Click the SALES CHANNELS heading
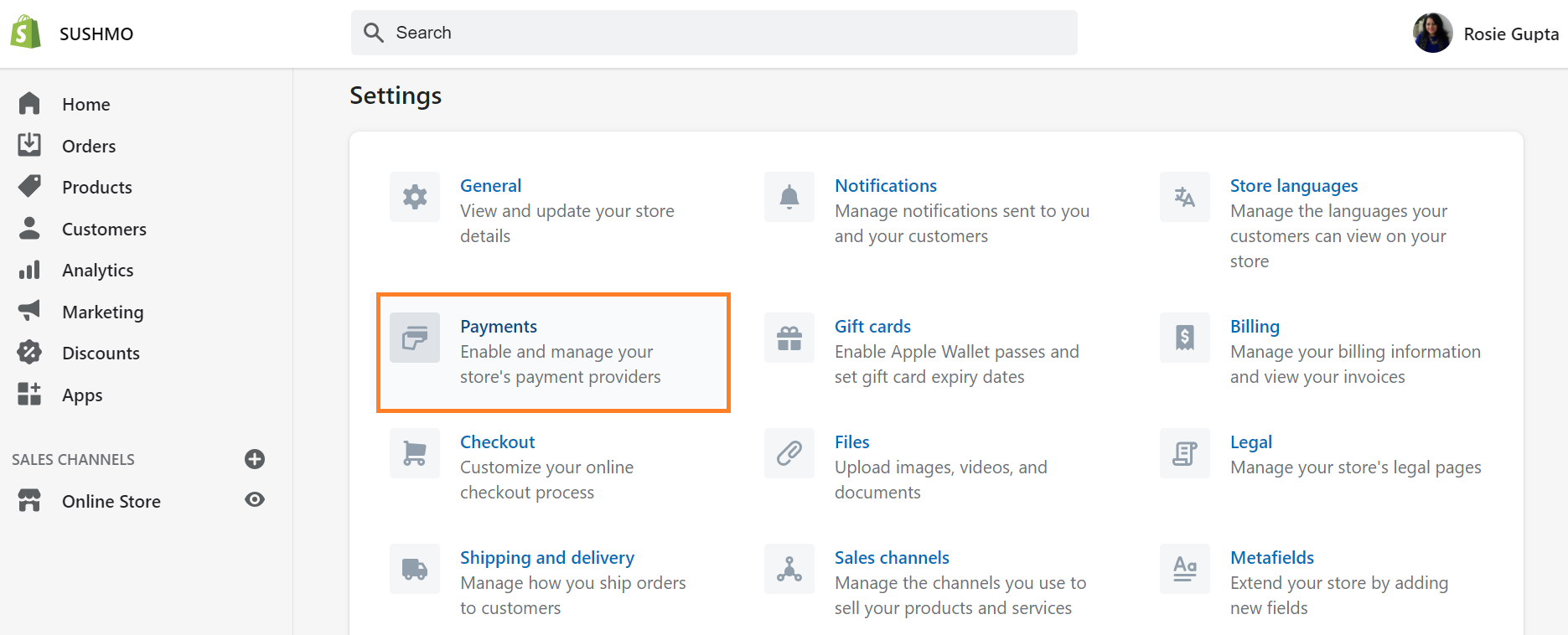This screenshot has height=635, width=1568. 73,459
